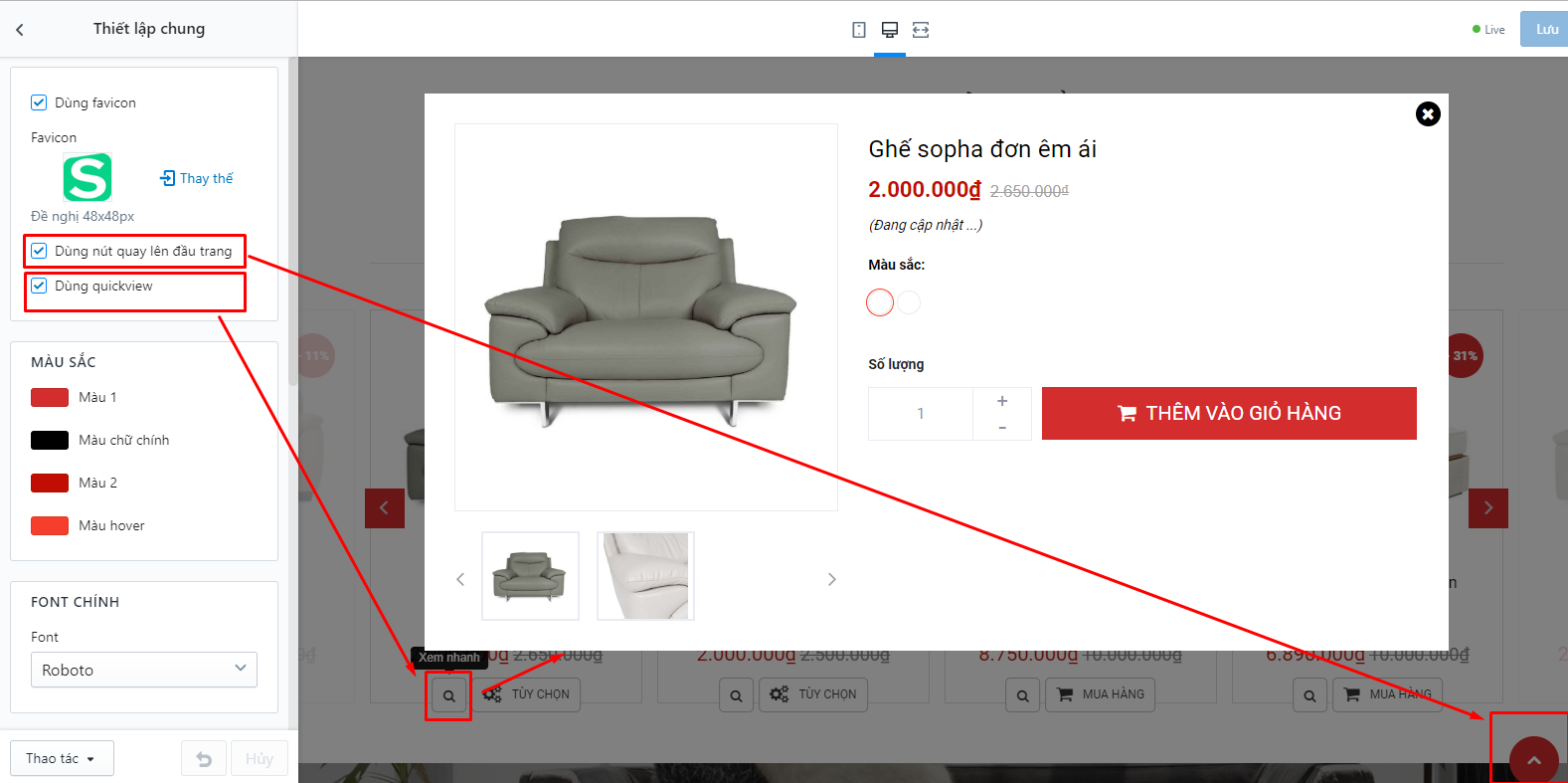This screenshot has height=783, width=1568.
Task: Toggle Dùng quickview checkbox
Action: point(39,286)
